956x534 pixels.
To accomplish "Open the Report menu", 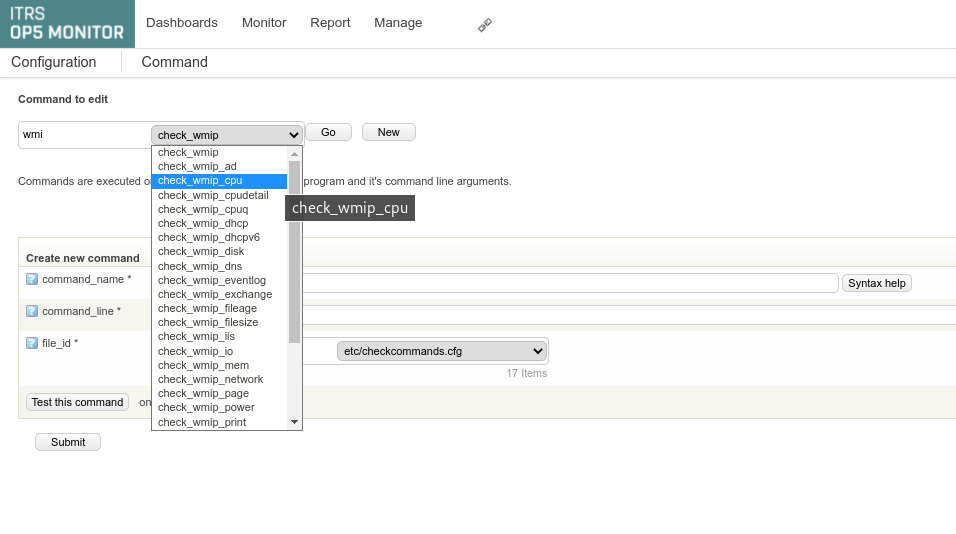I will (330, 23).
